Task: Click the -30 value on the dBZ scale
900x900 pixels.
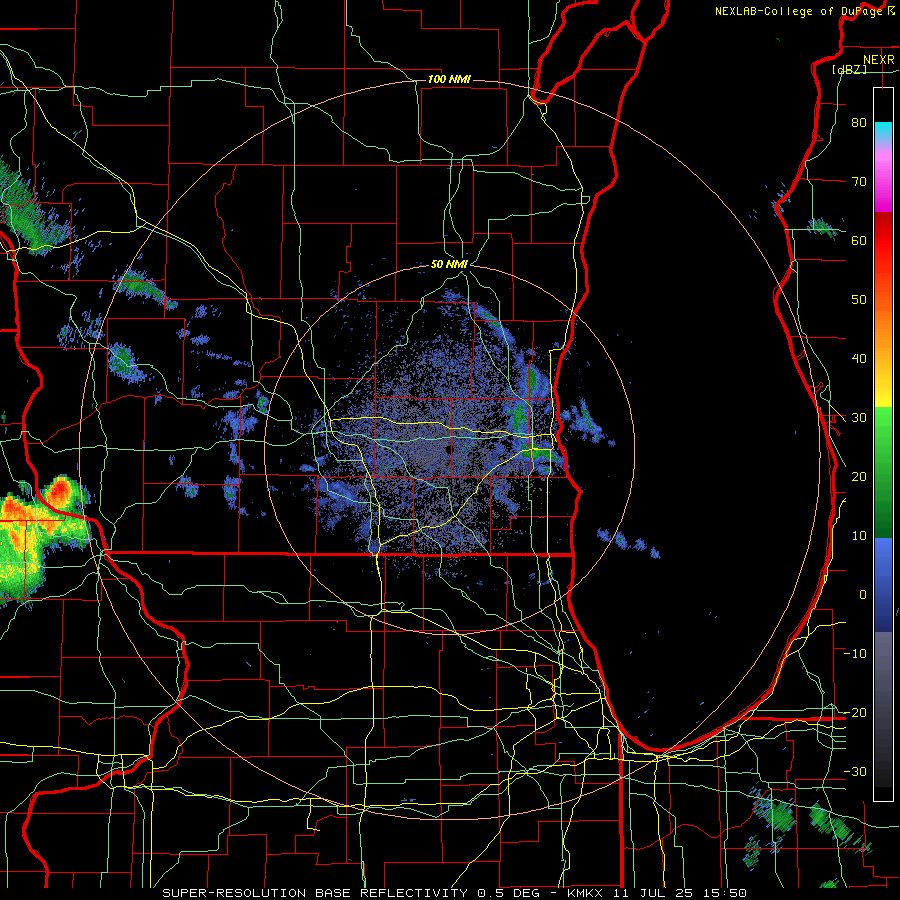Action: [x=855, y=771]
